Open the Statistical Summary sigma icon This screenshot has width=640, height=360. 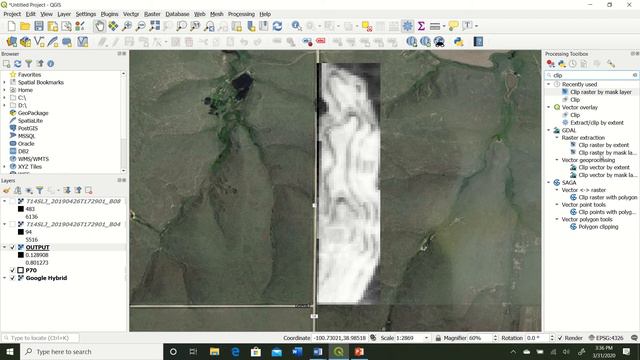click(x=421, y=26)
